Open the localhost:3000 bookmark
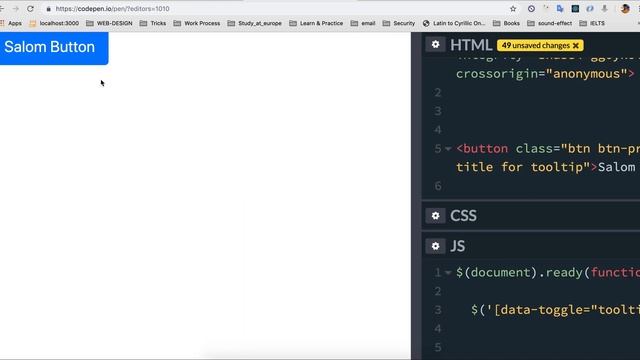The height and width of the screenshot is (360, 640). 54,23
